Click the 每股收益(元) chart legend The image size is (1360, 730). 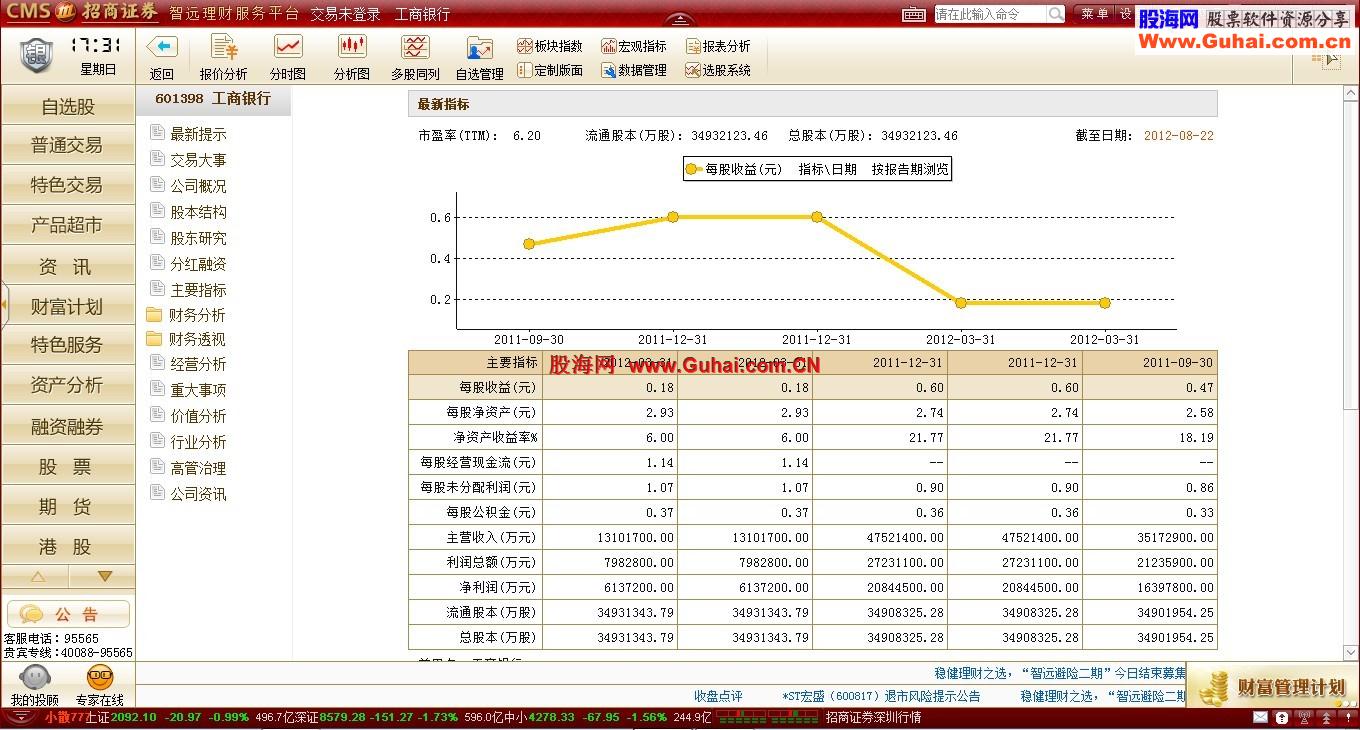click(x=734, y=169)
